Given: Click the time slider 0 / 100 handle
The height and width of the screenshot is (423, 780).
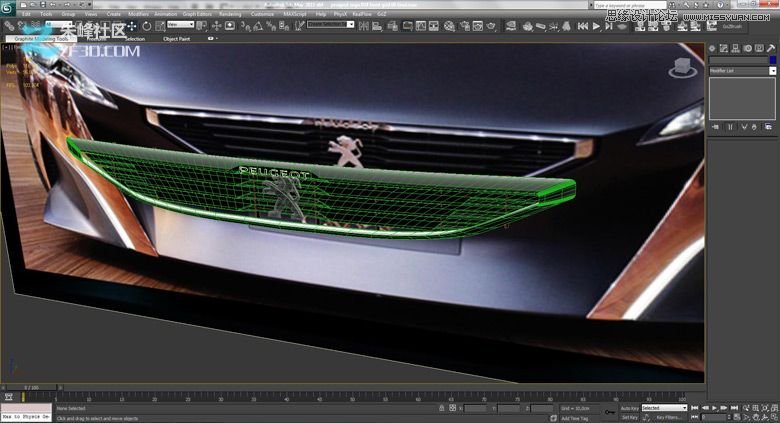Looking at the screenshot, I should (x=31, y=387).
